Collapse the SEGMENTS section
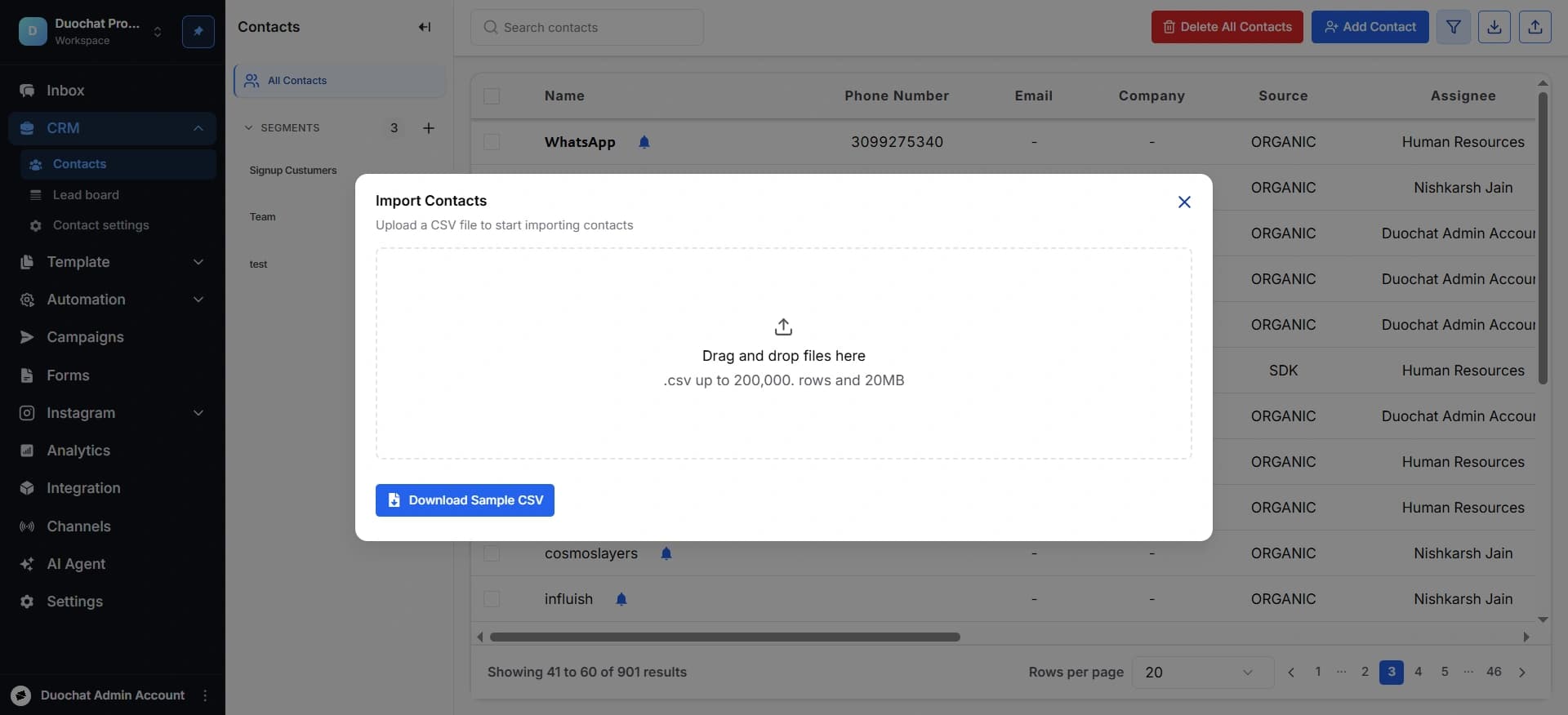Image resolution: width=1568 pixels, height=715 pixels. pos(248,128)
